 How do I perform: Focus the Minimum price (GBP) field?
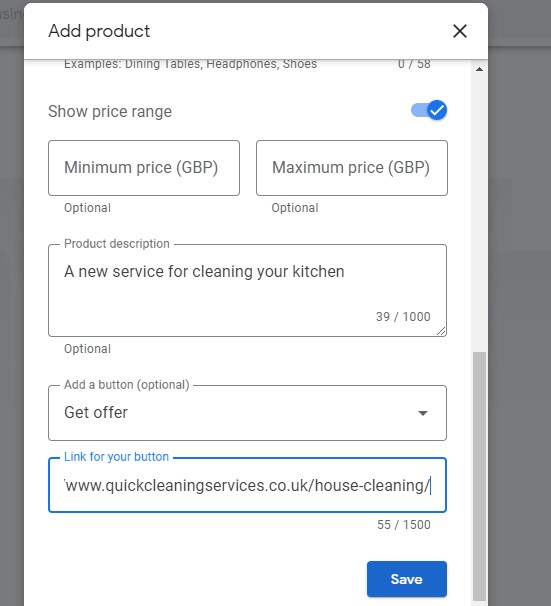click(144, 168)
